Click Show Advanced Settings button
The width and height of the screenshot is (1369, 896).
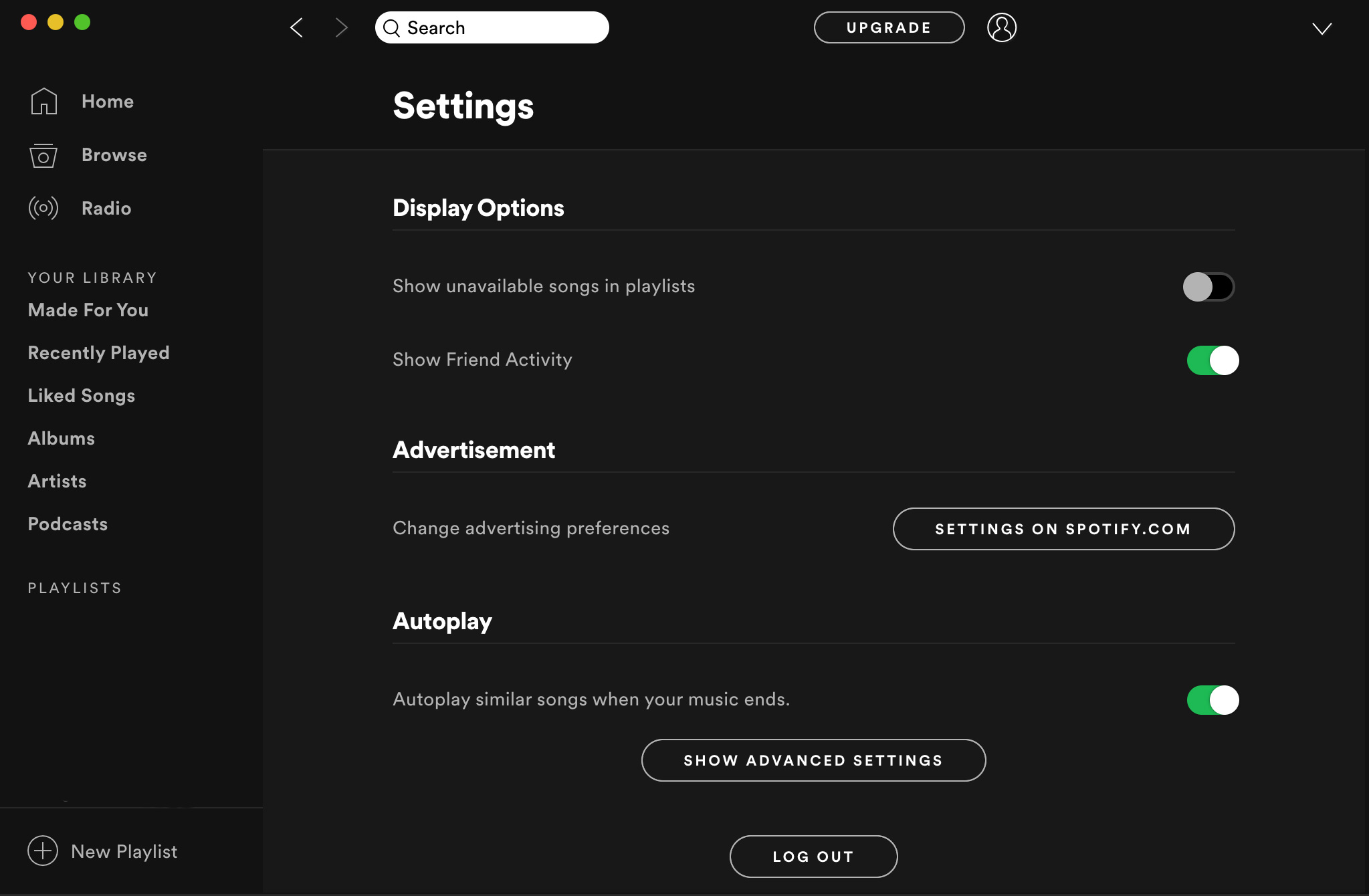pos(814,760)
